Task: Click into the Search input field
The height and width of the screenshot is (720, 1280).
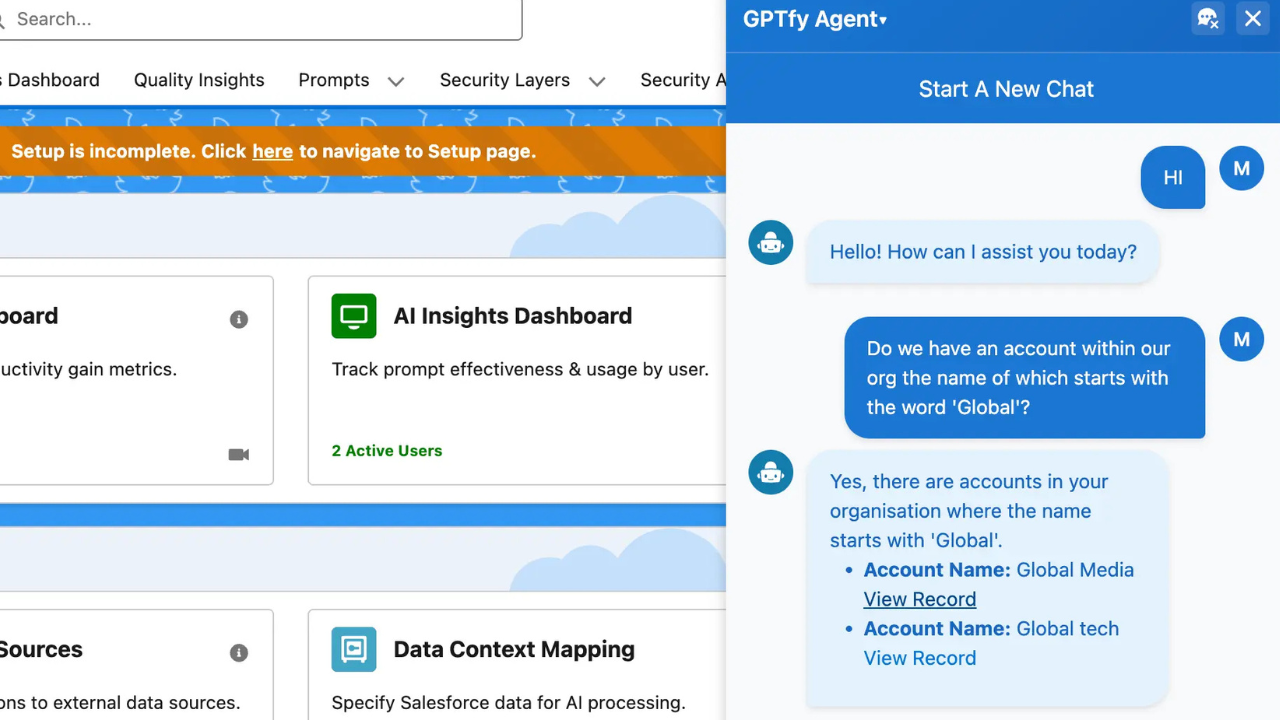Action: tap(260, 19)
